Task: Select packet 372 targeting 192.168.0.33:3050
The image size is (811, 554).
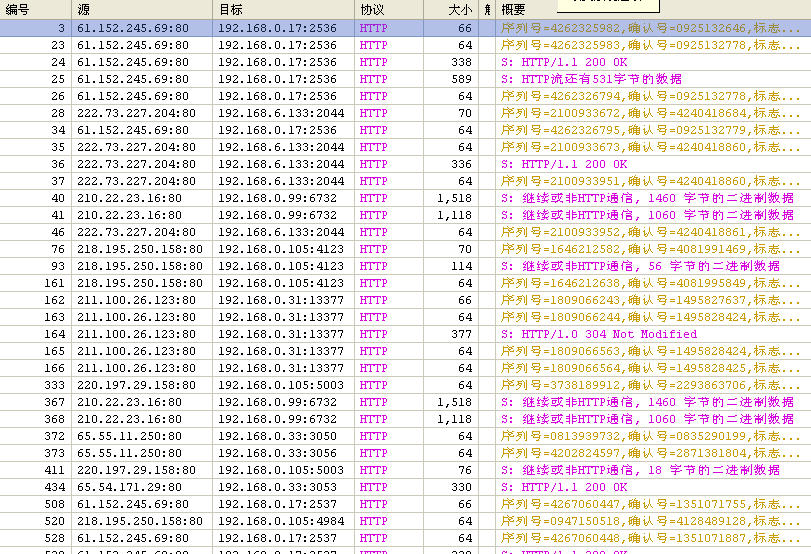Action: (x=300, y=437)
